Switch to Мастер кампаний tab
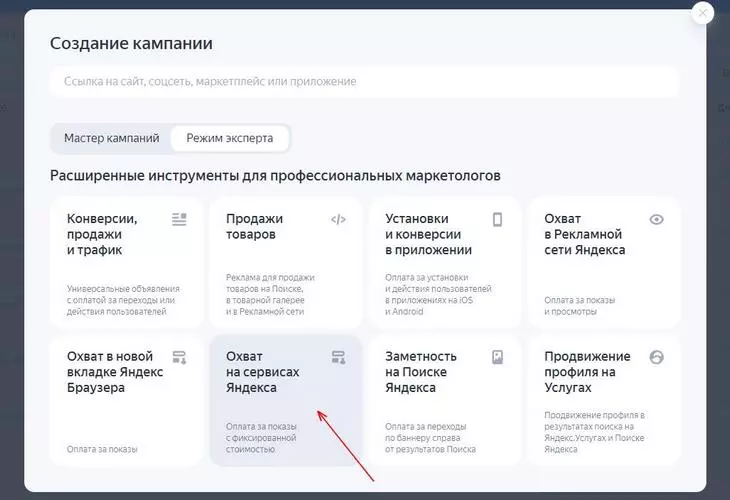The height and width of the screenshot is (500, 730). pyautogui.click(x=112, y=138)
